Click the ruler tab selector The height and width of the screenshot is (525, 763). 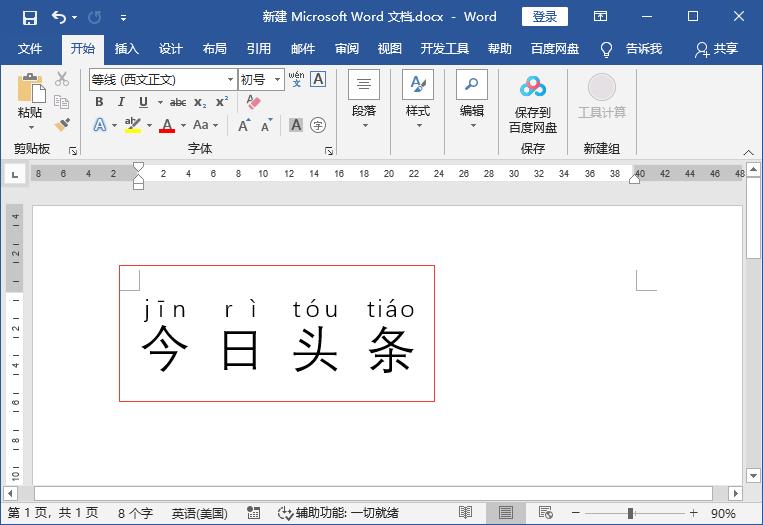pyautogui.click(x=15, y=174)
